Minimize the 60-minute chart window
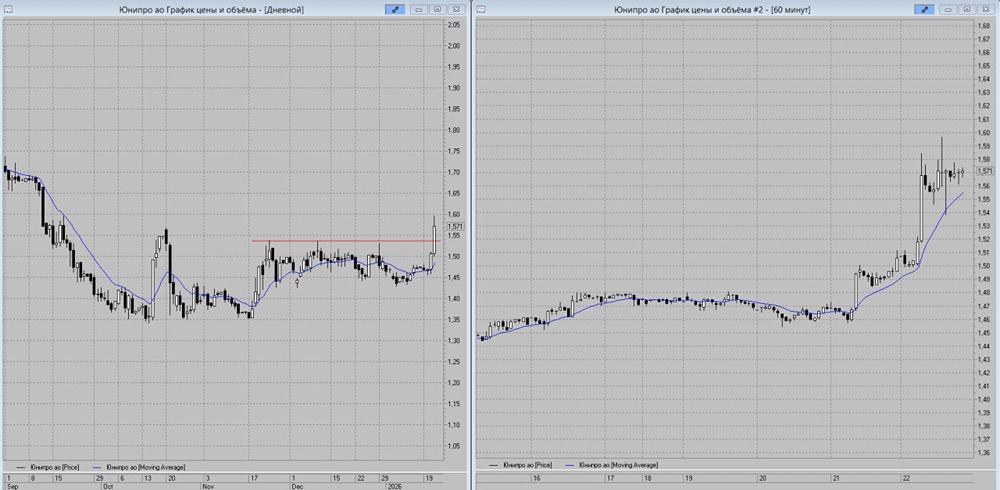1000x490 pixels. (950, 8)
